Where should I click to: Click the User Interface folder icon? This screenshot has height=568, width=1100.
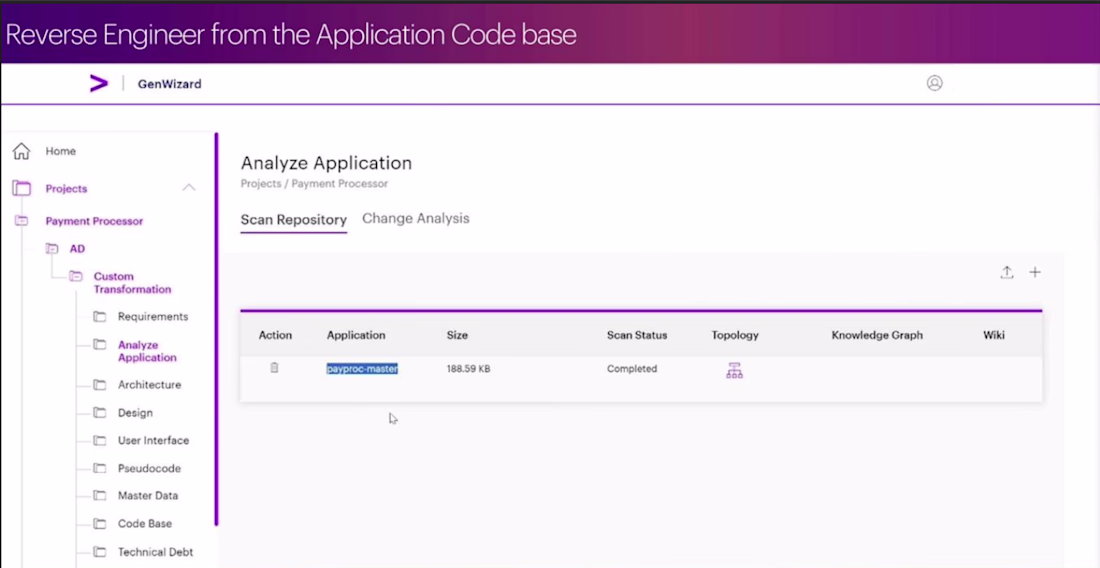tap(100, 440)
